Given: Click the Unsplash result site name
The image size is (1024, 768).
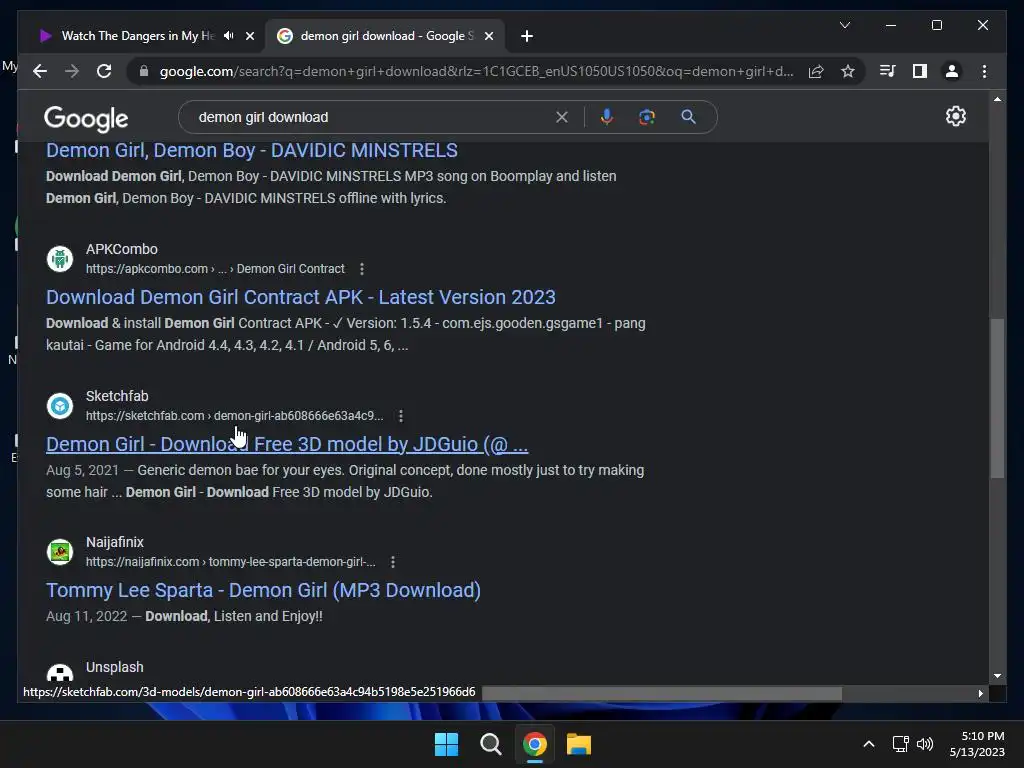Looking at the screenshot, I should coord(114,667).
